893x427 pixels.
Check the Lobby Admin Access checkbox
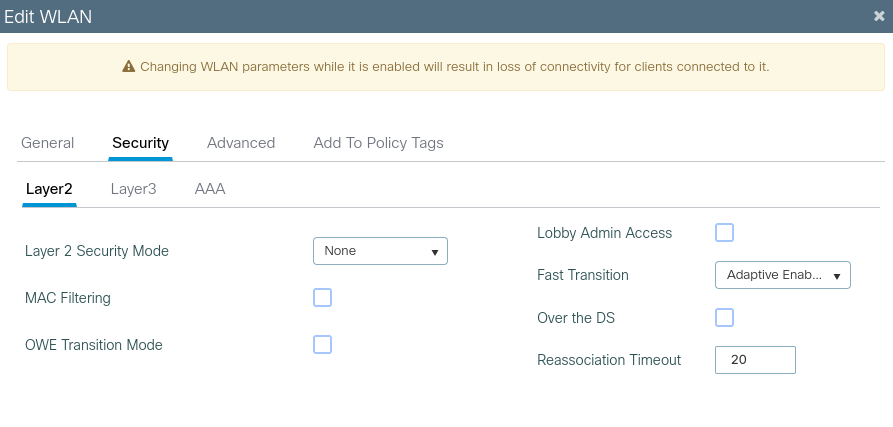point(725,233)
